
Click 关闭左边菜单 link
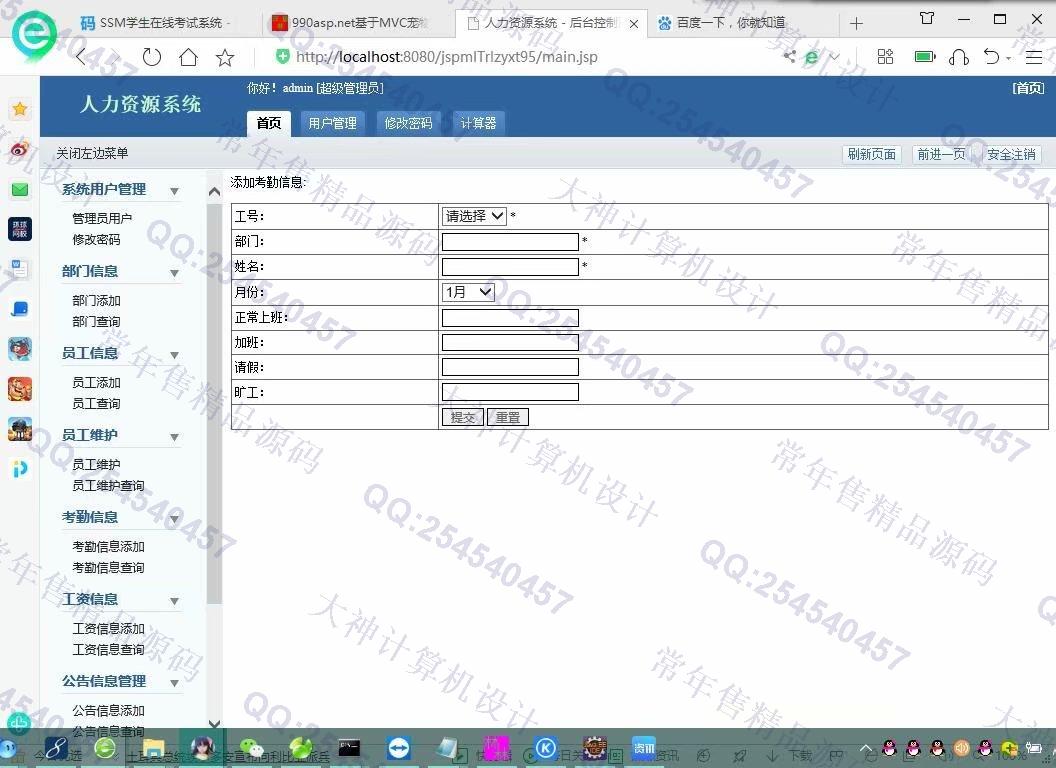92,154
